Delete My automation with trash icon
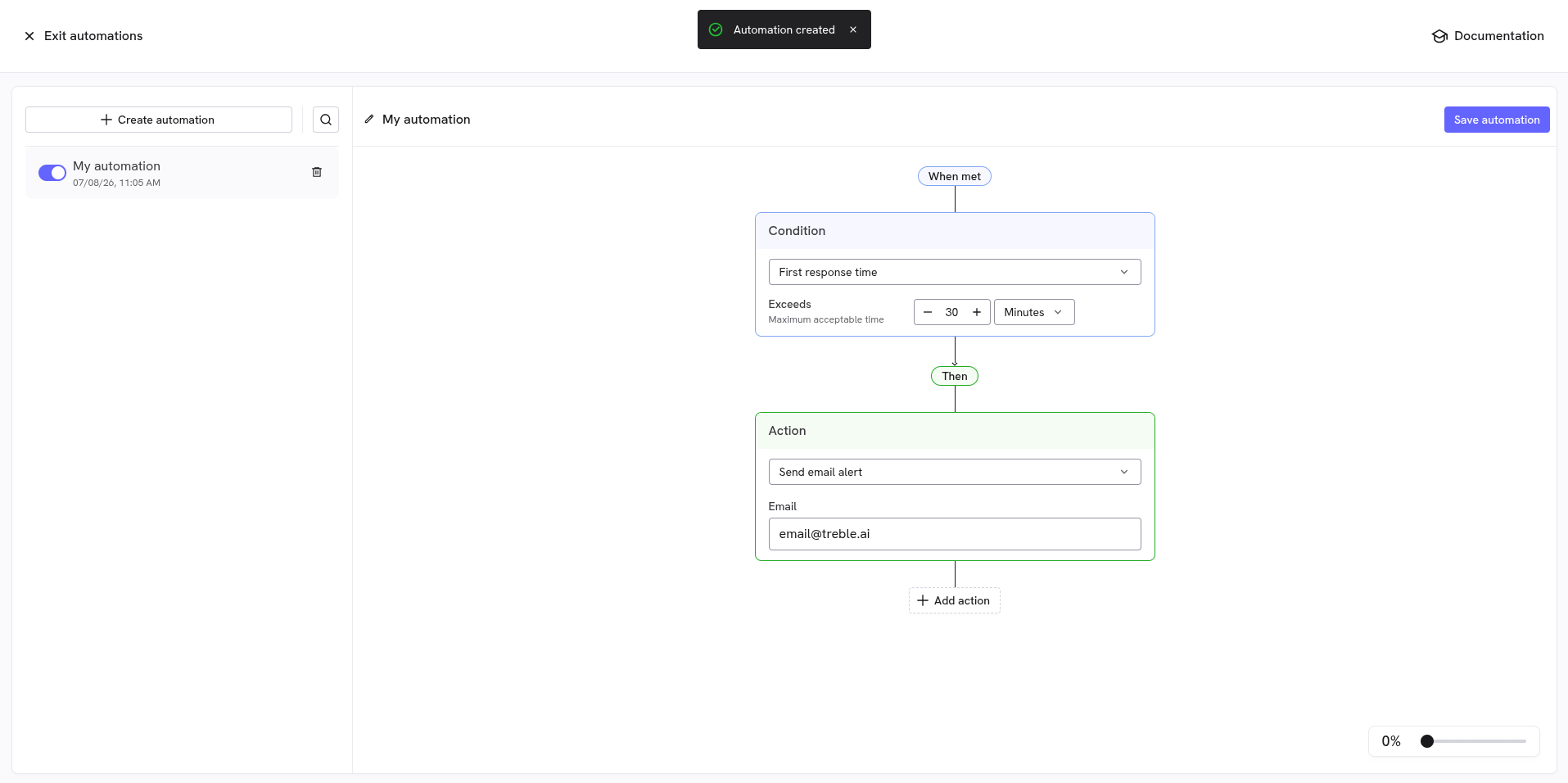This screenshot has height=783, width=1568. (317, 172)
